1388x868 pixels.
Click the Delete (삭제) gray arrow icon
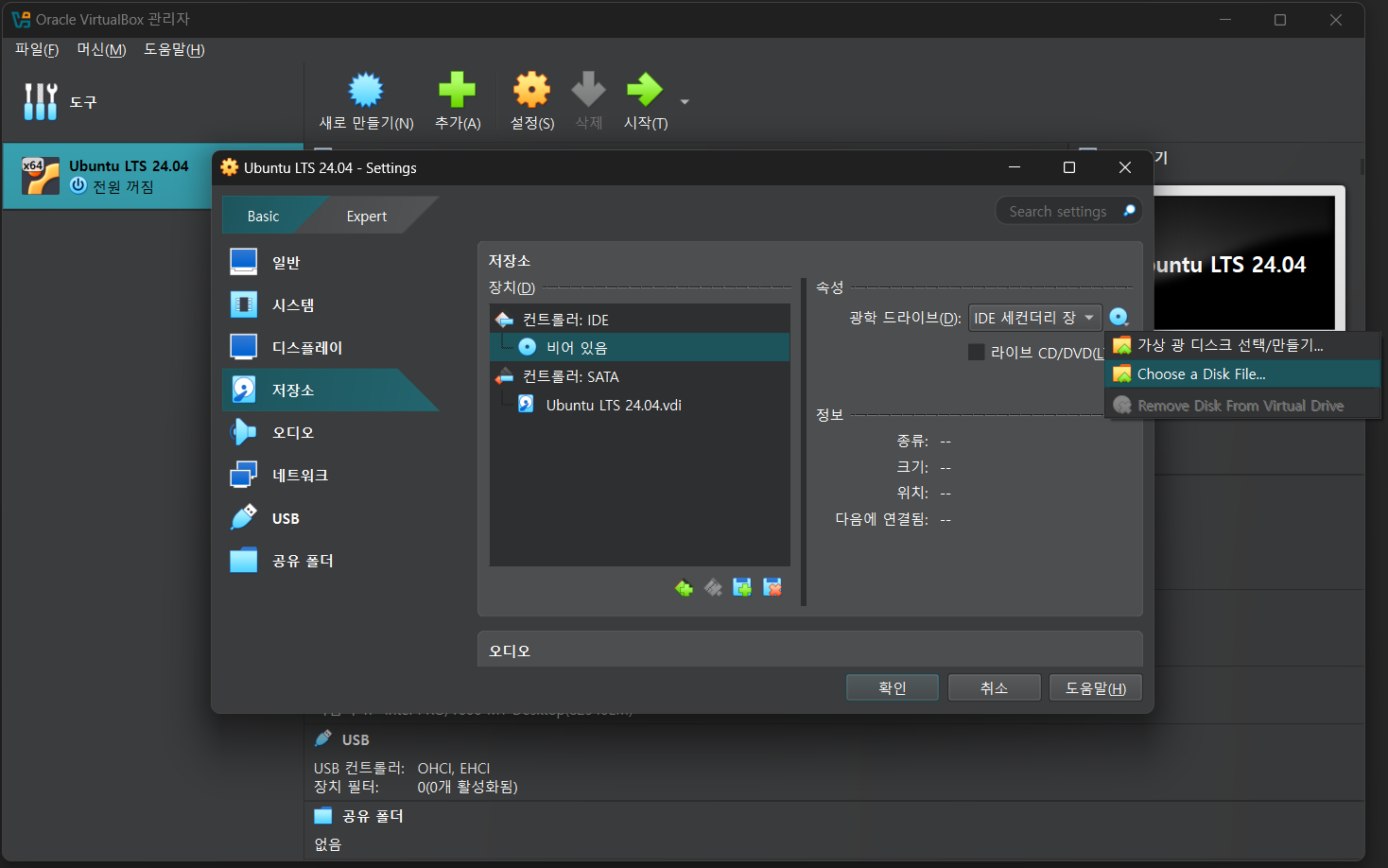point(588,90)
